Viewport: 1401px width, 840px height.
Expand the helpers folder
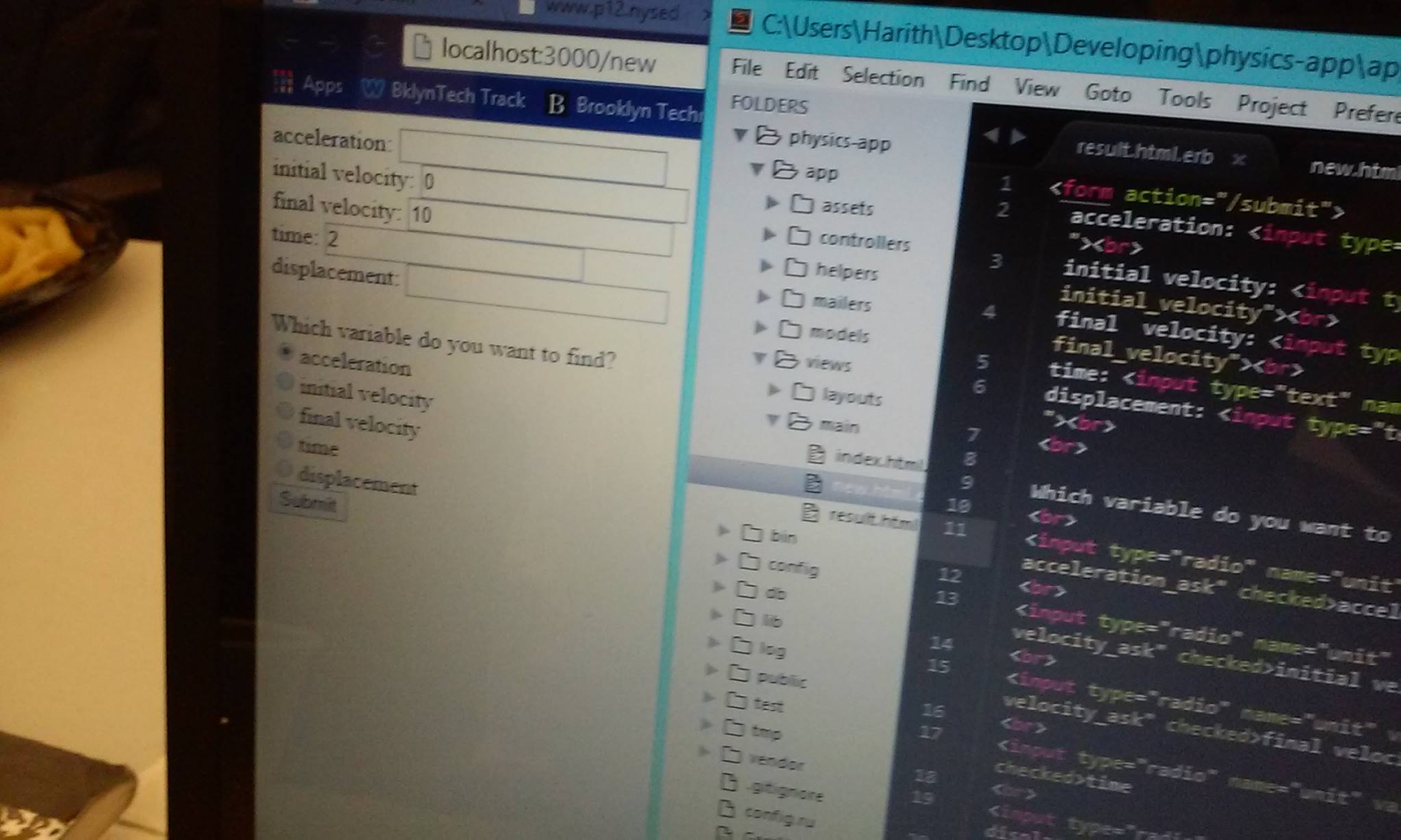click(766, 266)
